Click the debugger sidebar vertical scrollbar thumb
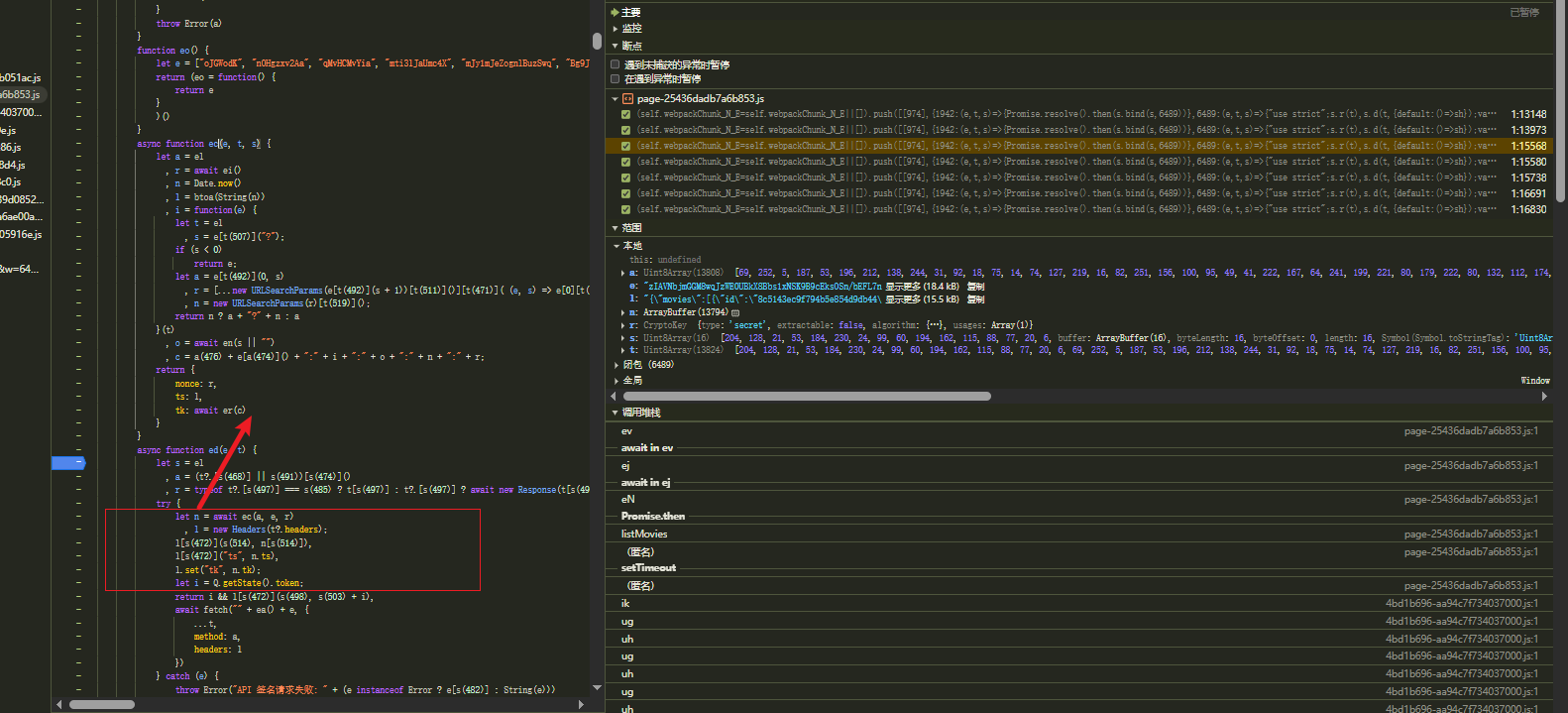1568x713 pixels. click(1561, 102)
